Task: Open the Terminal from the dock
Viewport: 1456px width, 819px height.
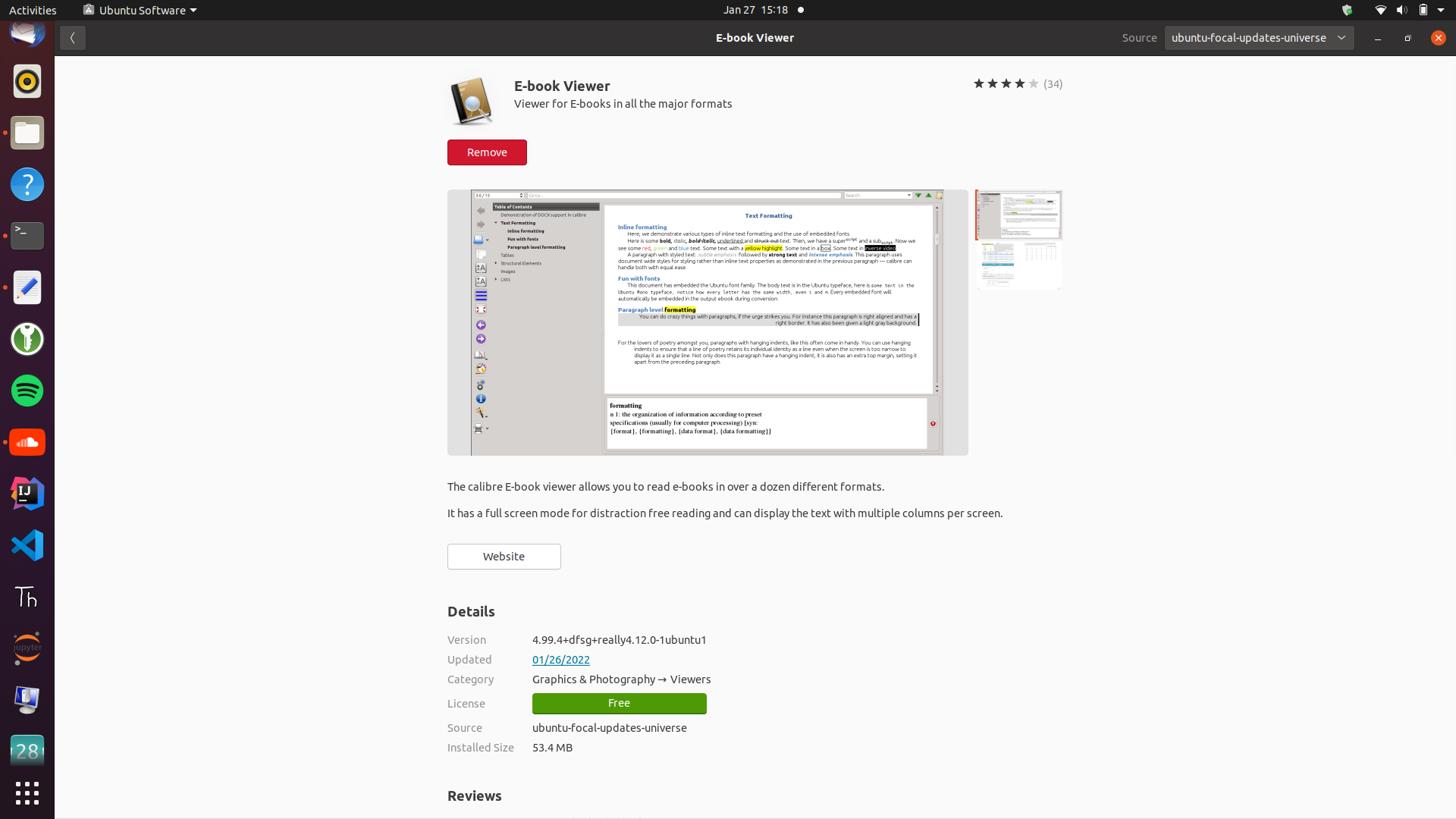Action: (27, 237)
